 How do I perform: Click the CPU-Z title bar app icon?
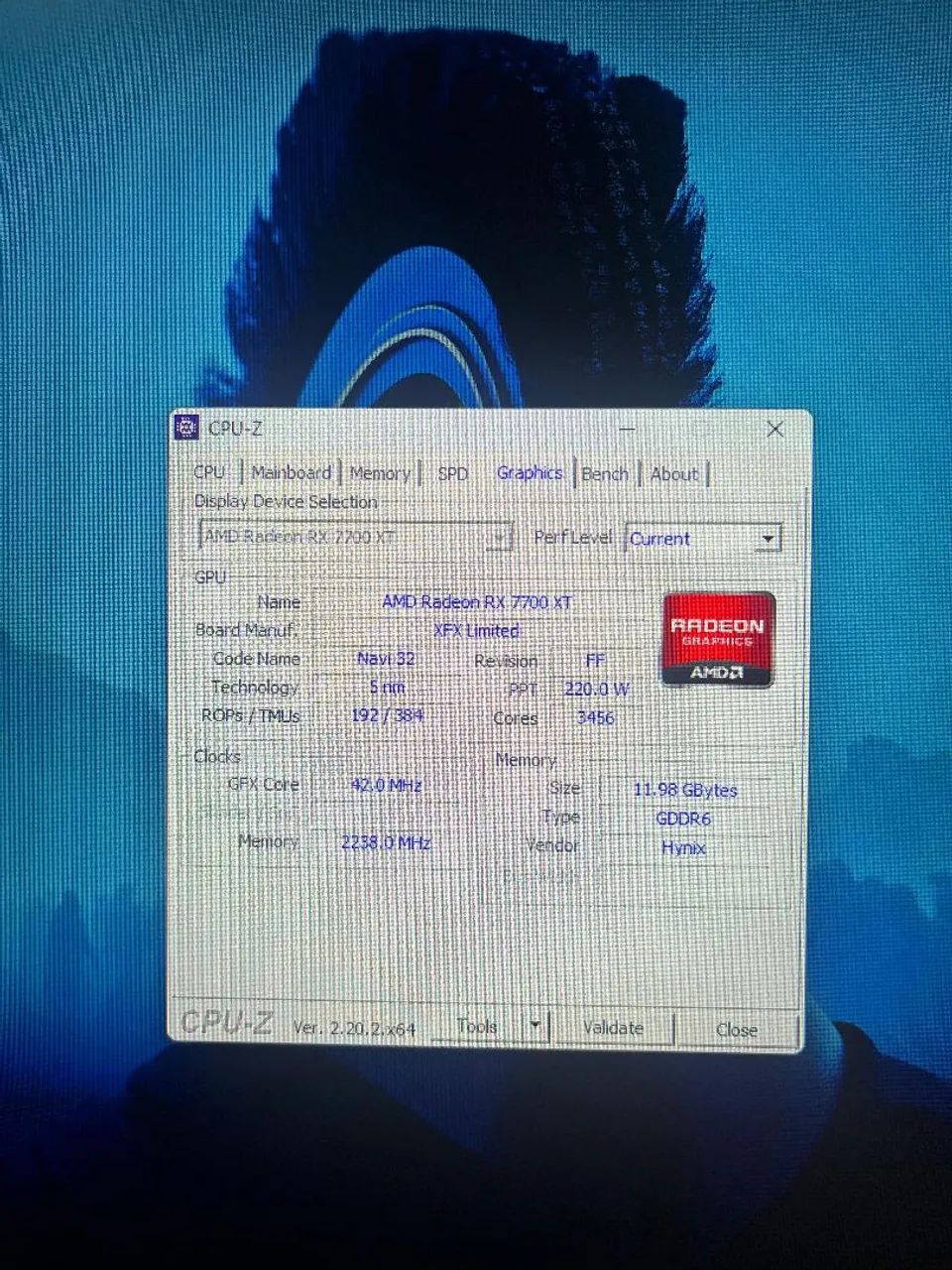click(x=186, y=428)
